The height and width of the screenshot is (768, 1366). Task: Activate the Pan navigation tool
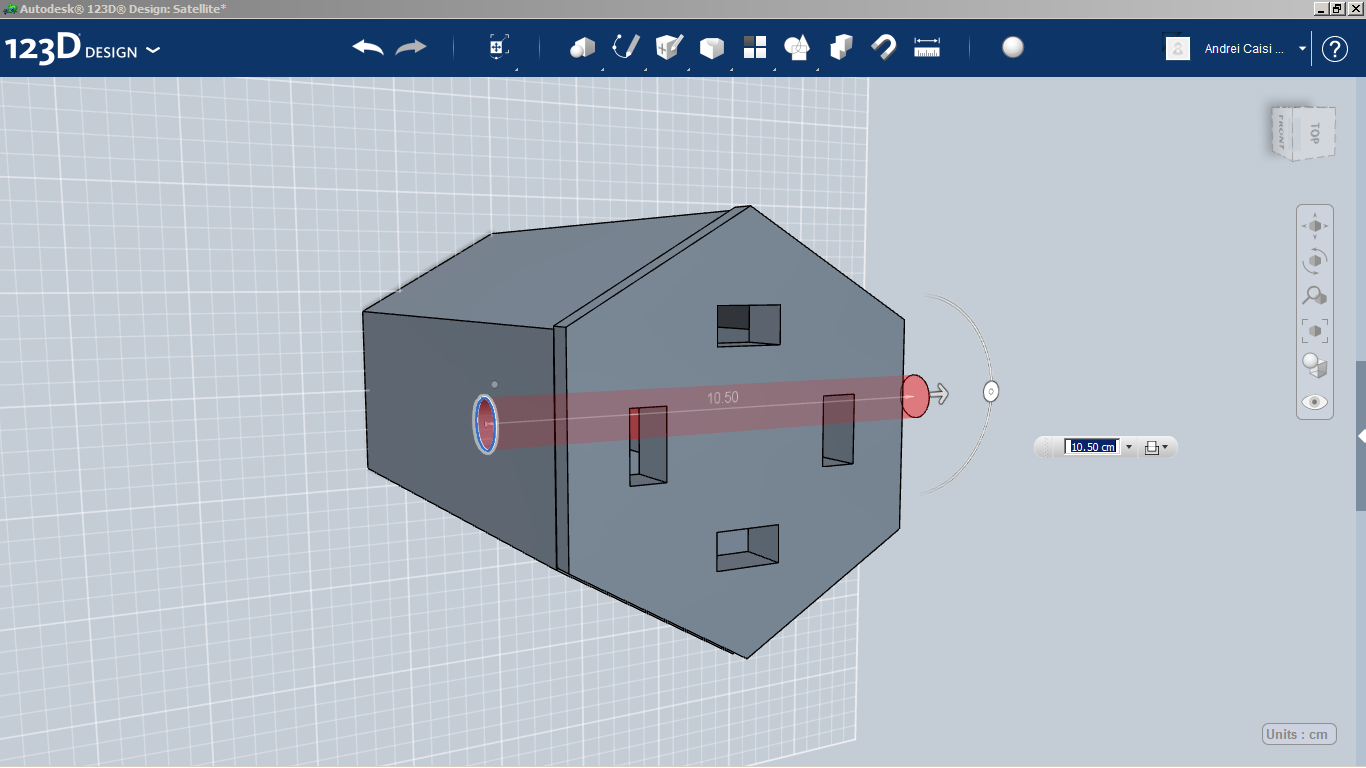point(1315,226)
